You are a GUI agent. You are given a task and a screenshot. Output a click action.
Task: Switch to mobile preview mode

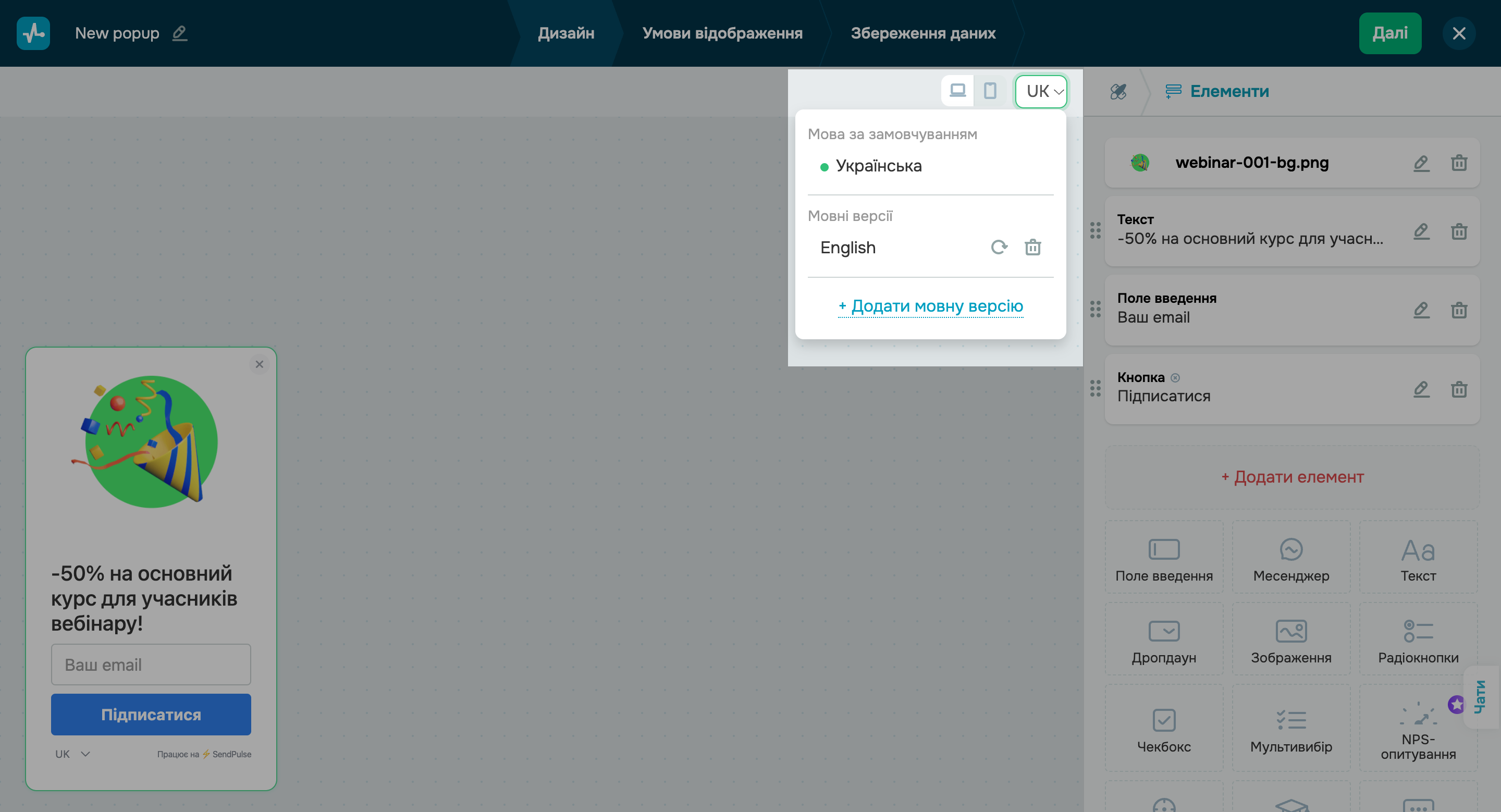(989, 91)
